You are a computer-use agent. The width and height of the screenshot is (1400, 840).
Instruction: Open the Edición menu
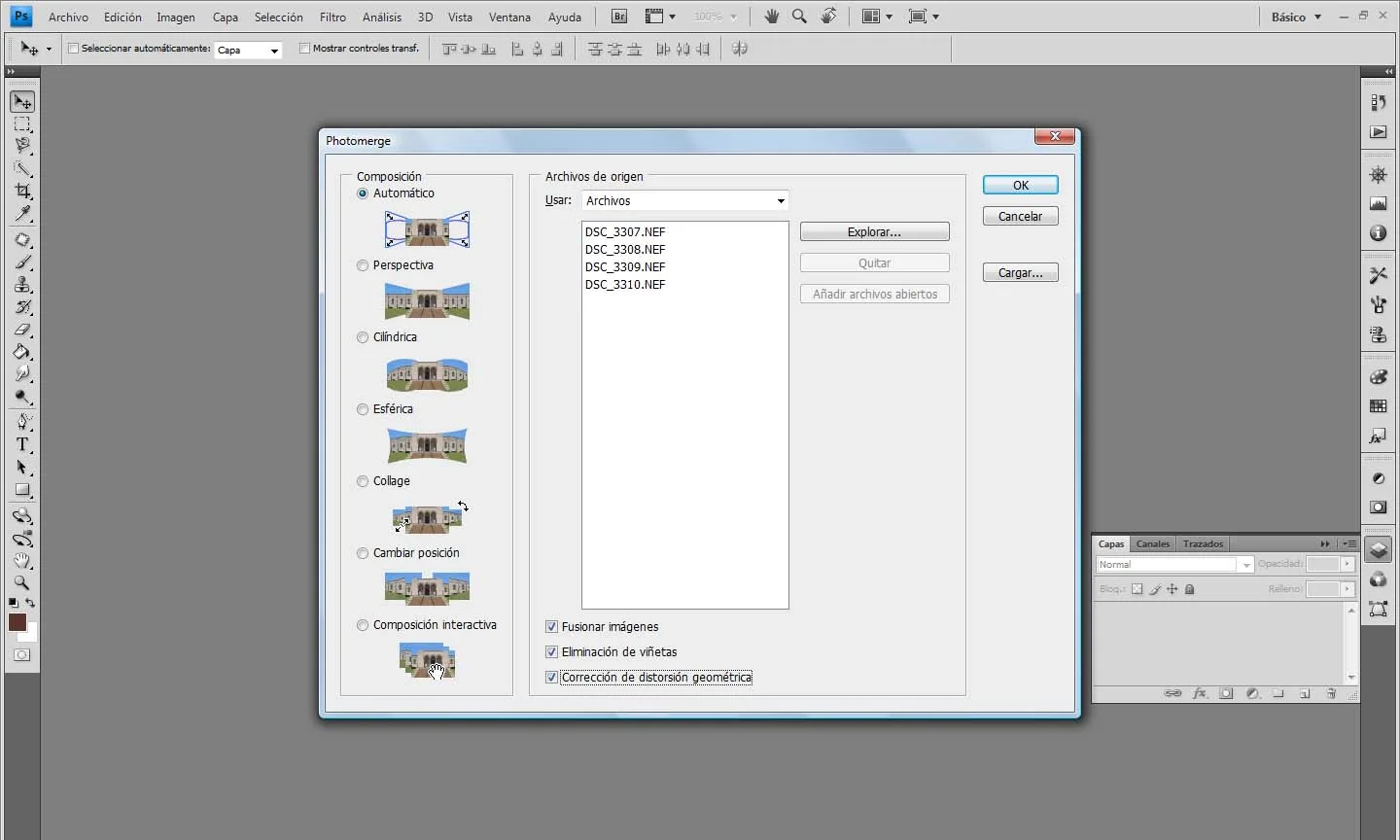click(x=122, y=17)
